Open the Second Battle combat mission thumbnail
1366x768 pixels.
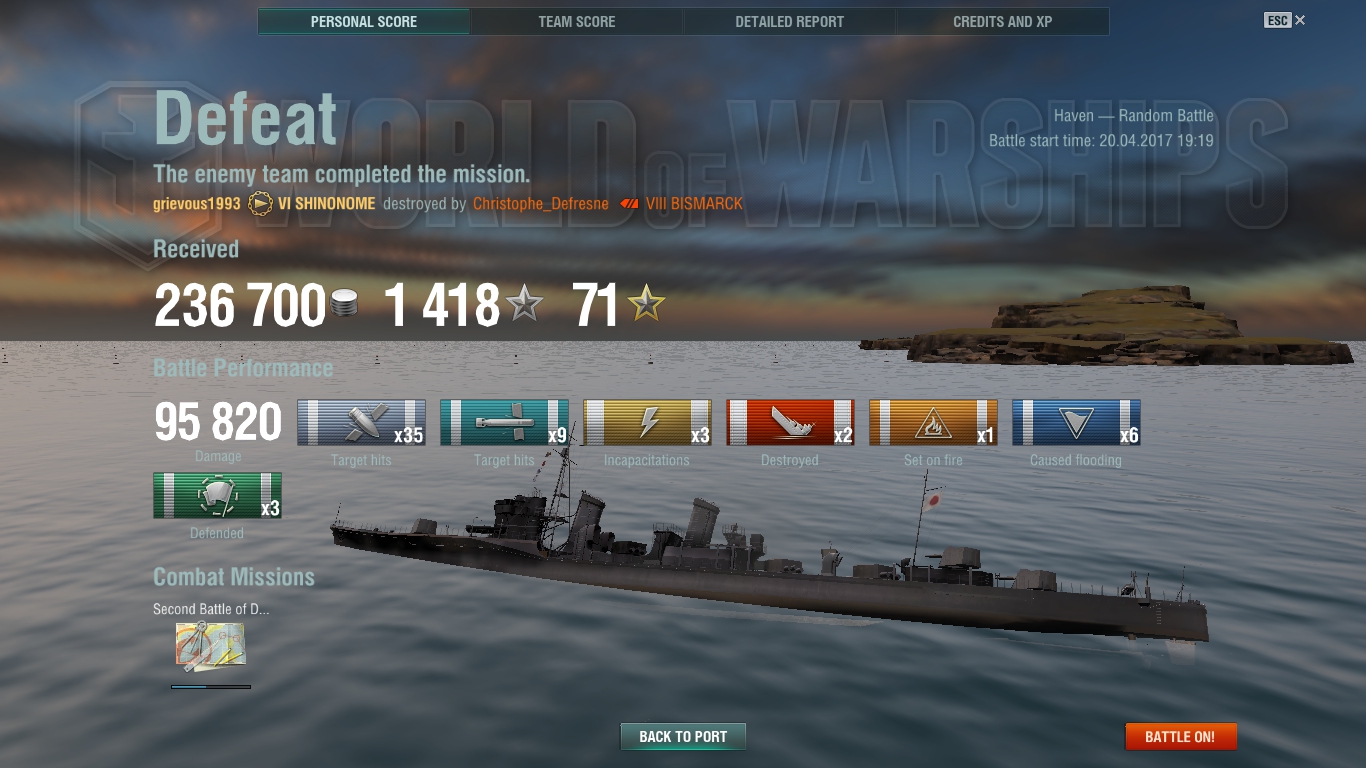[x=210, y=646]
